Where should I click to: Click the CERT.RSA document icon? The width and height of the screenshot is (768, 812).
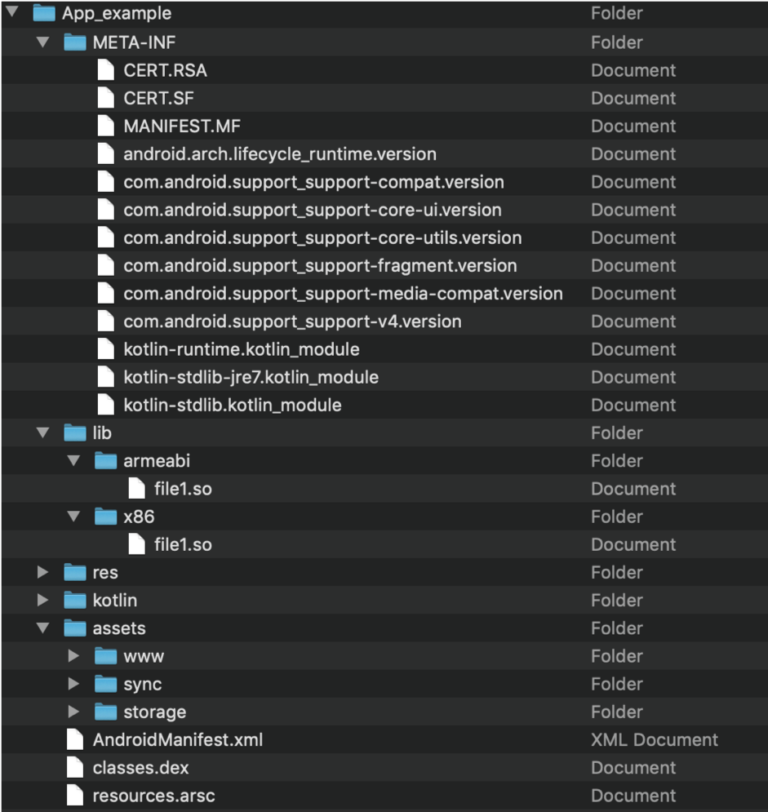[106, 70]
